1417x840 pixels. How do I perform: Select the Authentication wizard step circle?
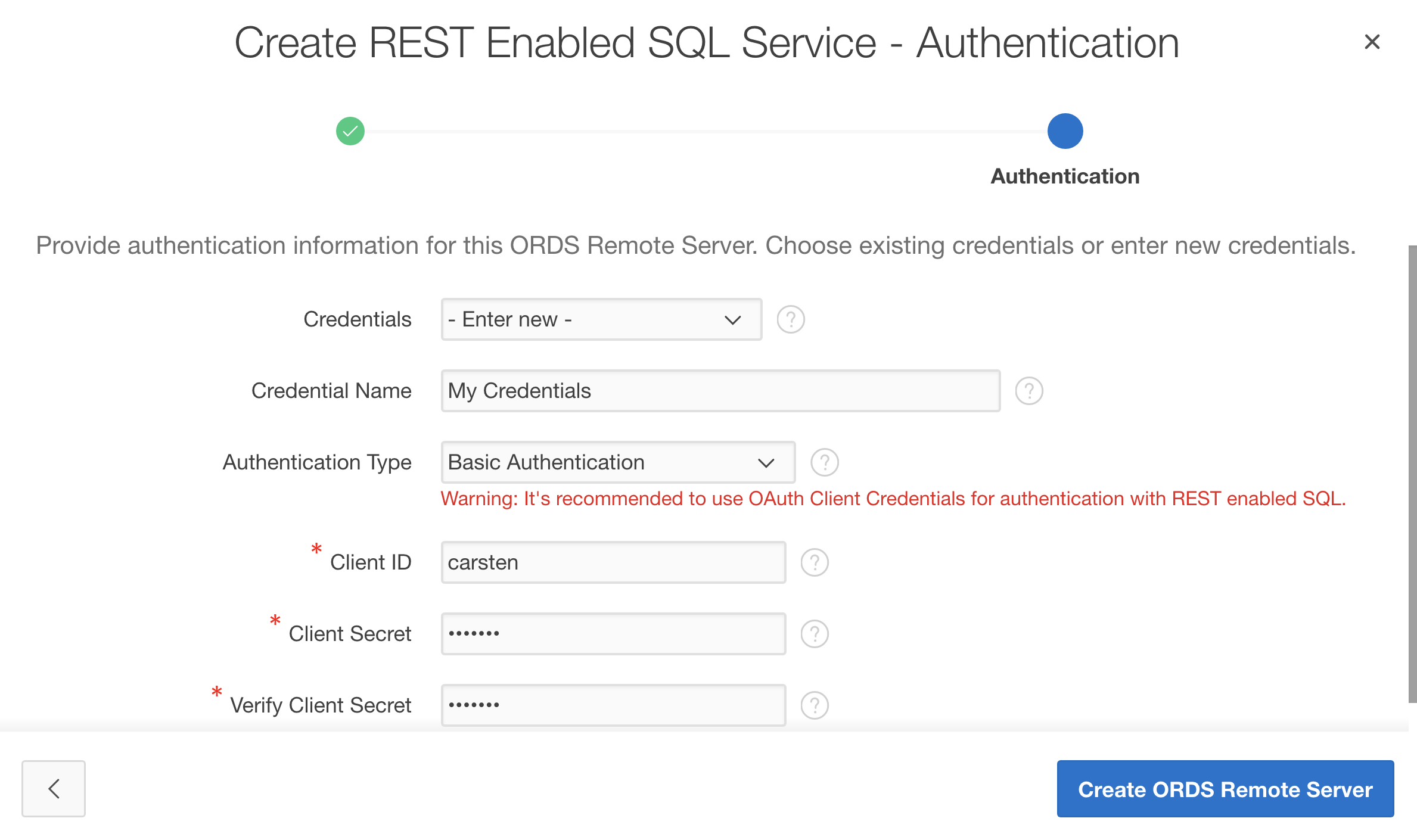1065,131
